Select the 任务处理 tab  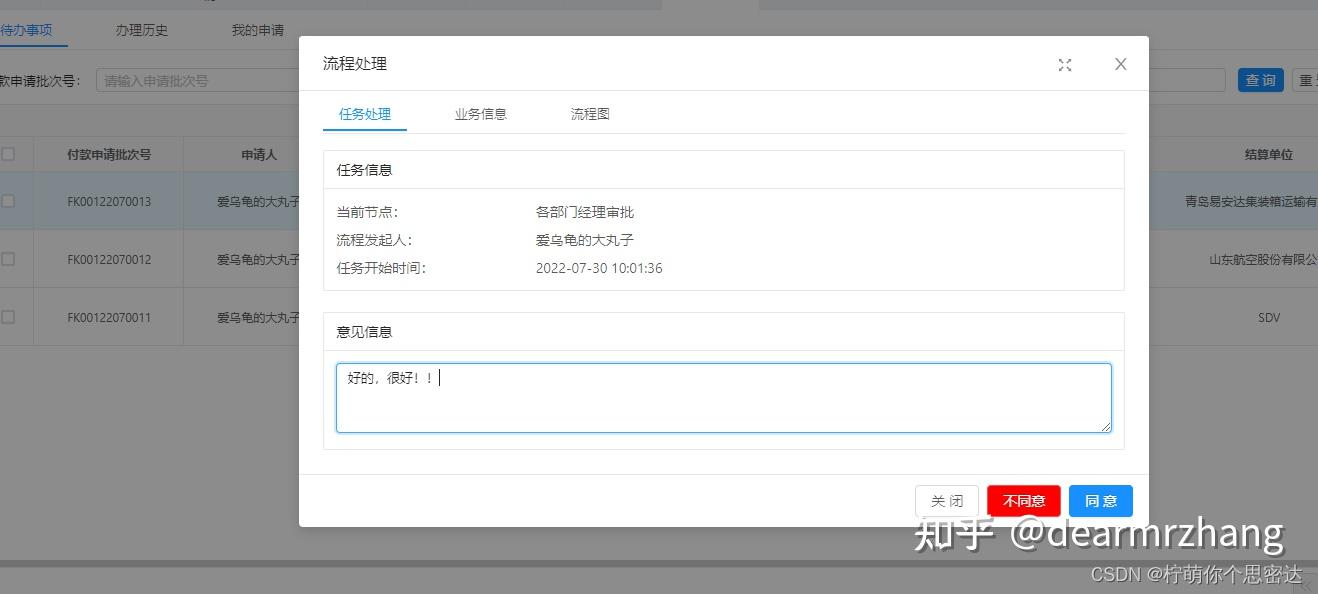click(x=364, y=114)
